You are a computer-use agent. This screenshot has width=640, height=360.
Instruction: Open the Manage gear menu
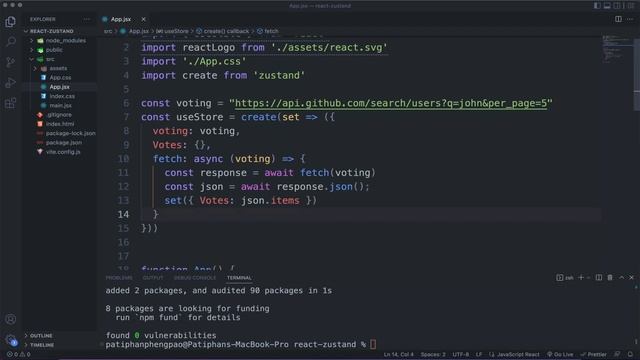coord(11,340)
